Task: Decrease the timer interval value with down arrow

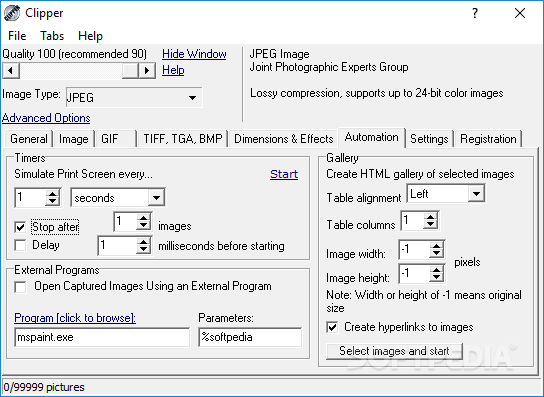Action: tap(52, 202)
